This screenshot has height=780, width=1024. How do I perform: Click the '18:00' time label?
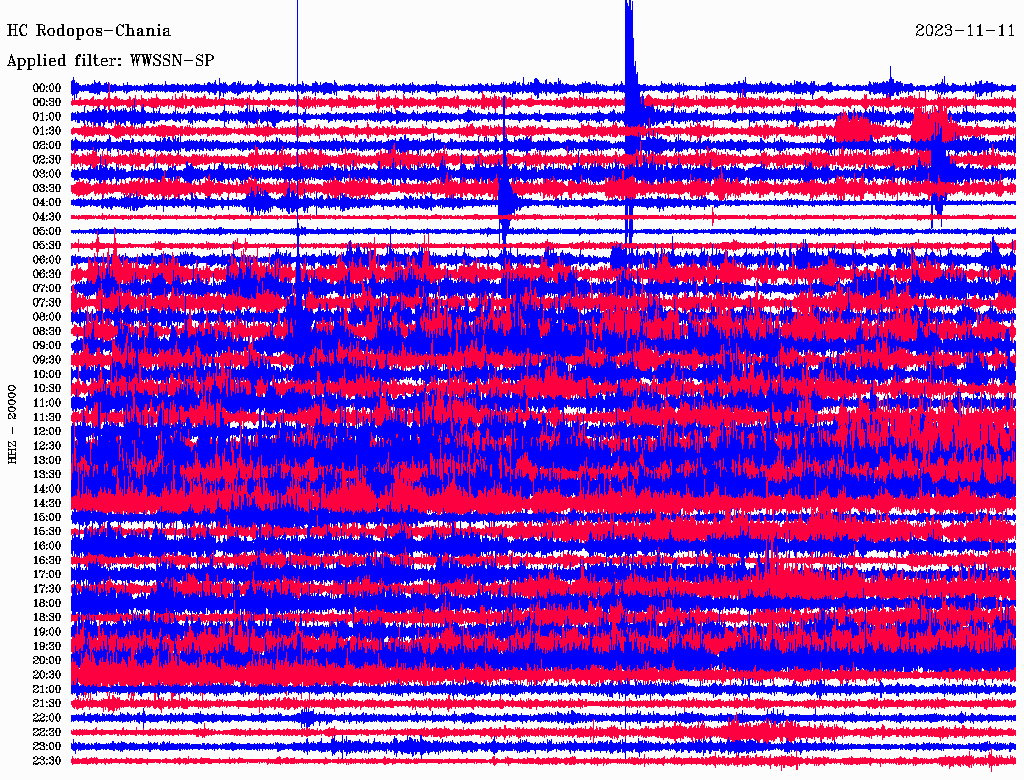[47, 604]
